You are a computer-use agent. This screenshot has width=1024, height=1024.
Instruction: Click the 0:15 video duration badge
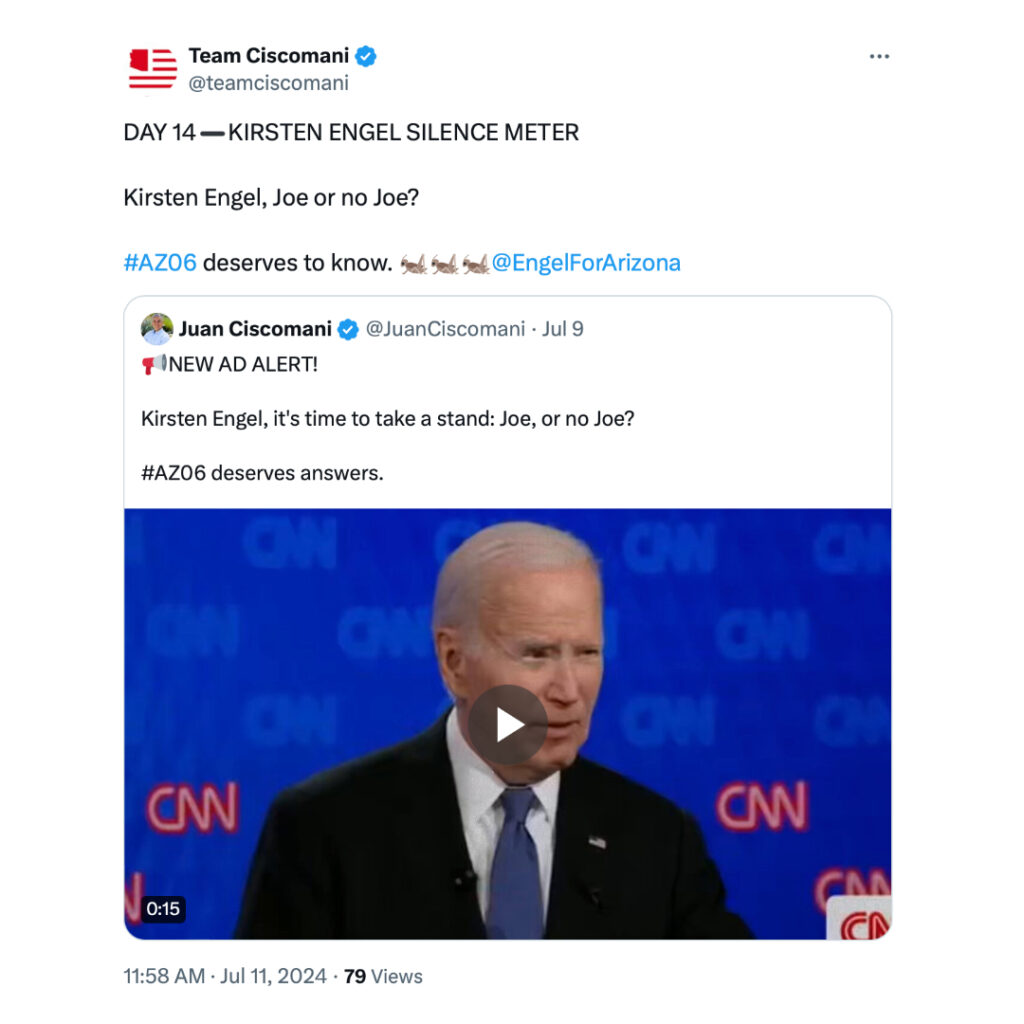[x=163, y=909]
